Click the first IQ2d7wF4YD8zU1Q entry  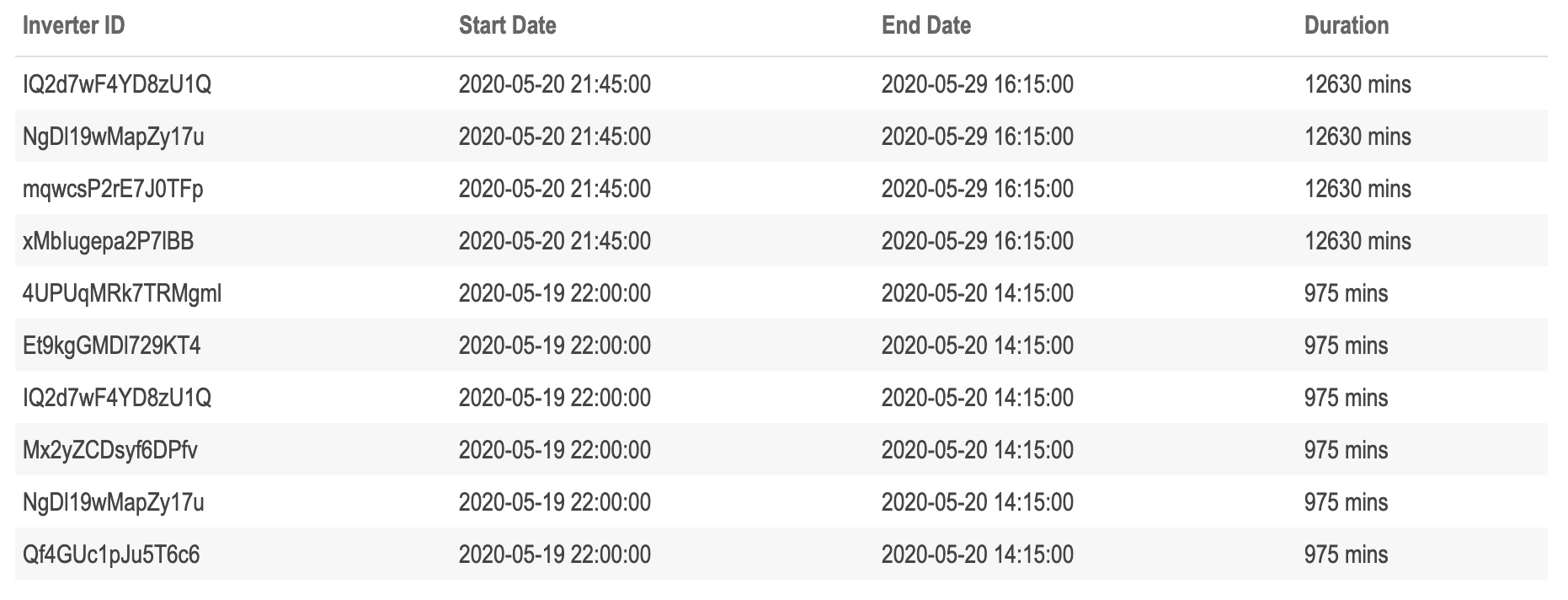click(117, 84)
